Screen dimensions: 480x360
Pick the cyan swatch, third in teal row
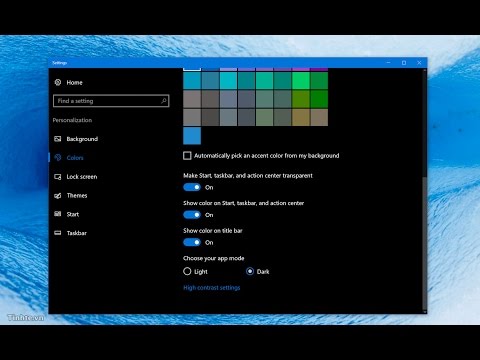tap(228, 80)
